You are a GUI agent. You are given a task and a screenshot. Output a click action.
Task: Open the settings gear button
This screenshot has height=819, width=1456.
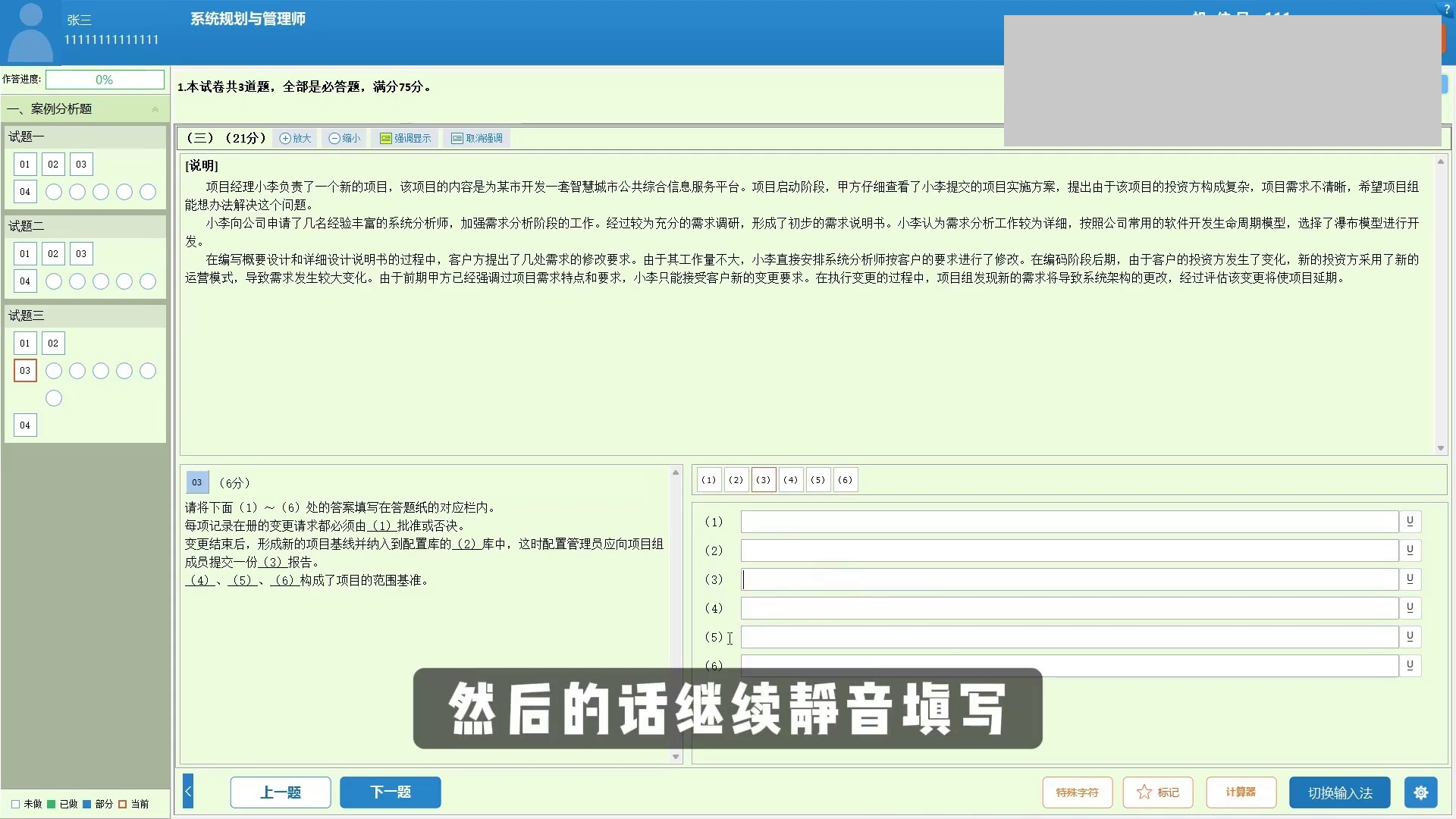click(x=1420, y=792)
